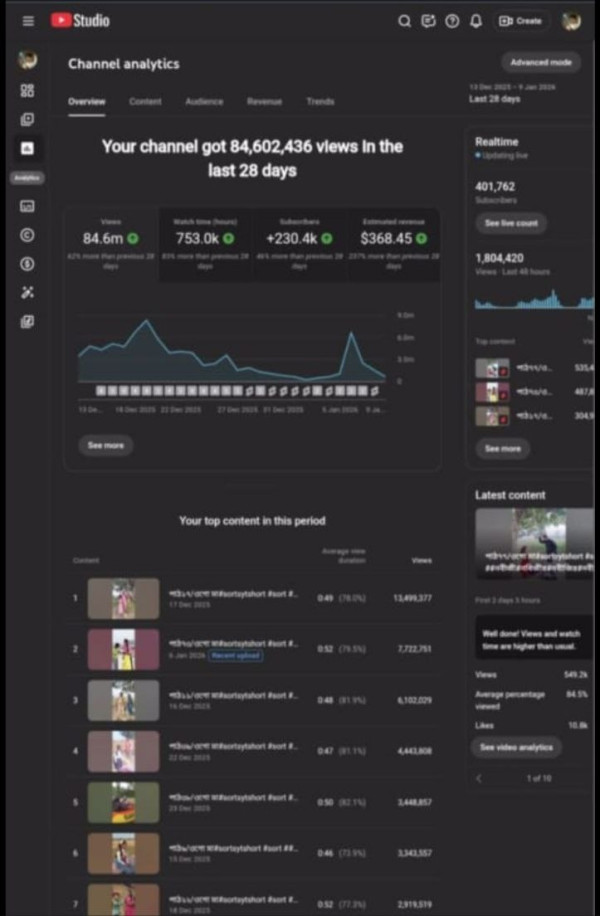The height and width of the screenshot is (916, 600).
Task: Open Content icon in the sidebar
Action: click(x=27, y=119)
